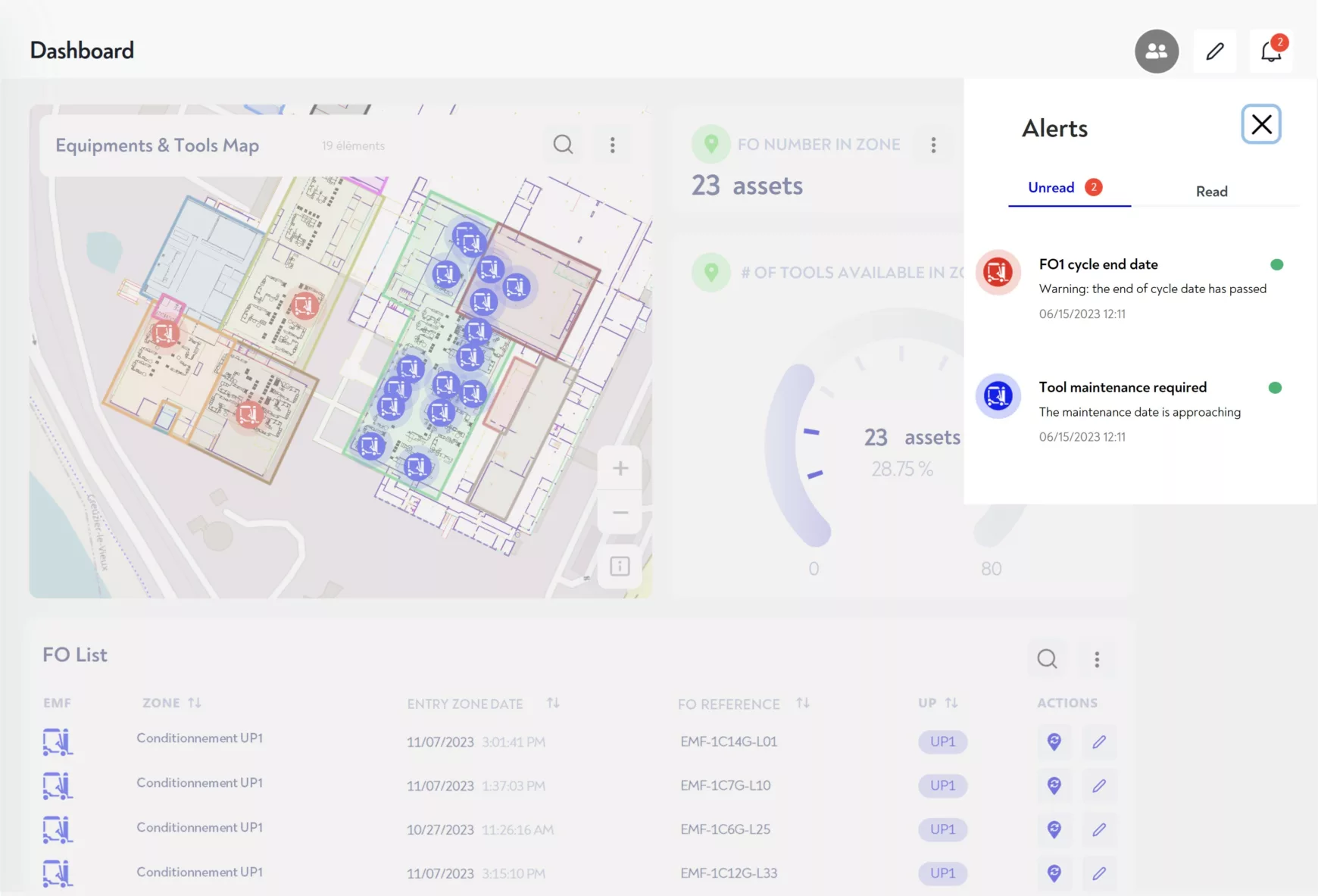Open Equipments & Tools Map options menu

pos(613,145)
